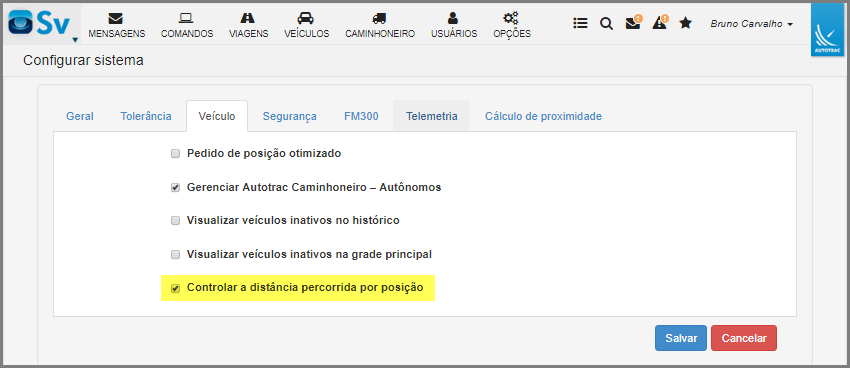This screenshot has height=368, width=850.
Task: Open the Viagens road icon
Action: click(x=248, y=18)
